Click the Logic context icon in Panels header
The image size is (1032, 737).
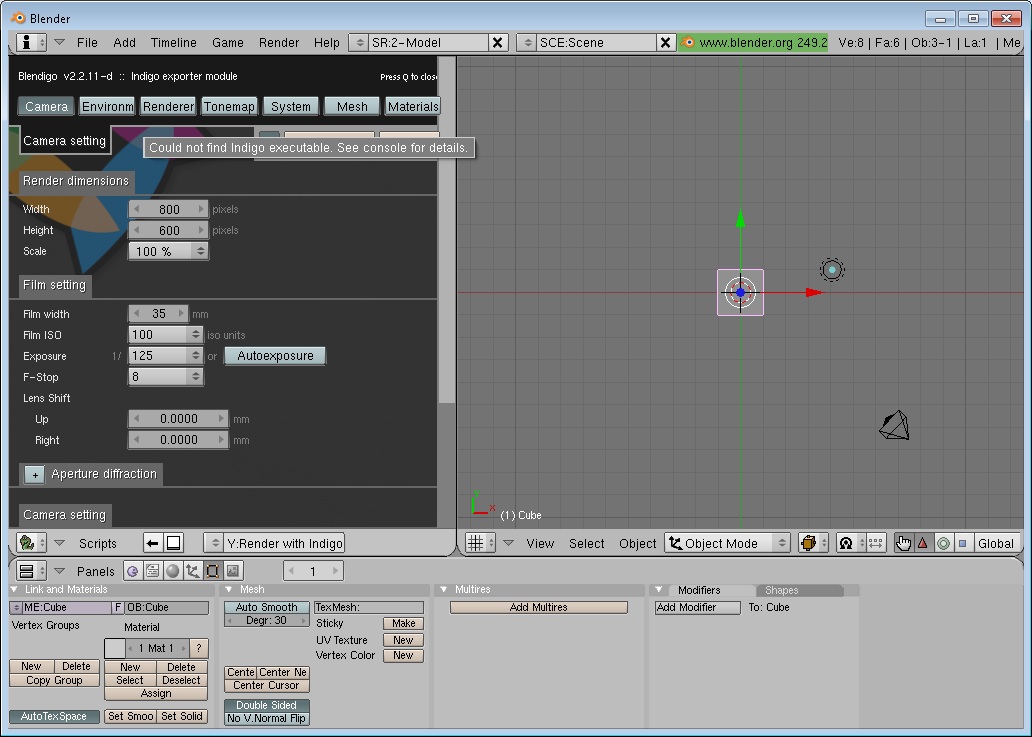(x=132, y=571)
